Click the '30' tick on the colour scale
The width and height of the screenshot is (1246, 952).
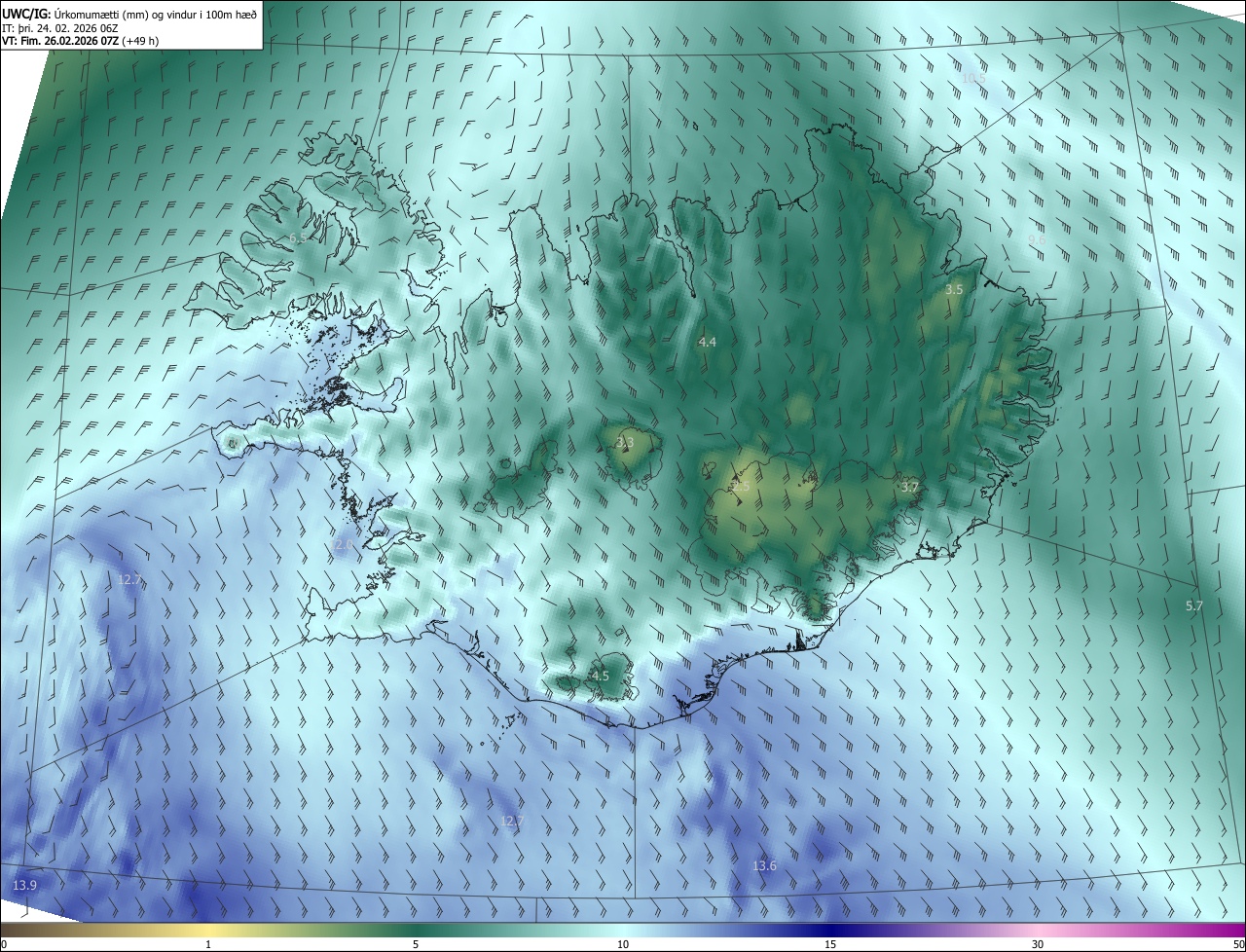[x=1038, y=945]
